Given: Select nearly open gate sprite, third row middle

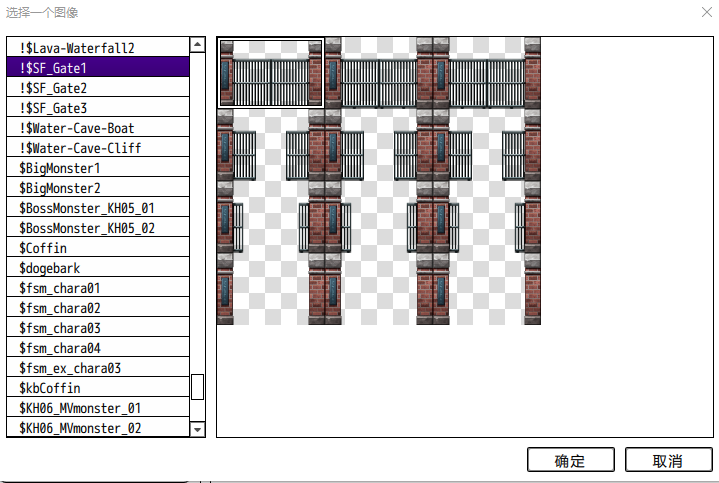Looking at the screenshot, I should 379,217.
